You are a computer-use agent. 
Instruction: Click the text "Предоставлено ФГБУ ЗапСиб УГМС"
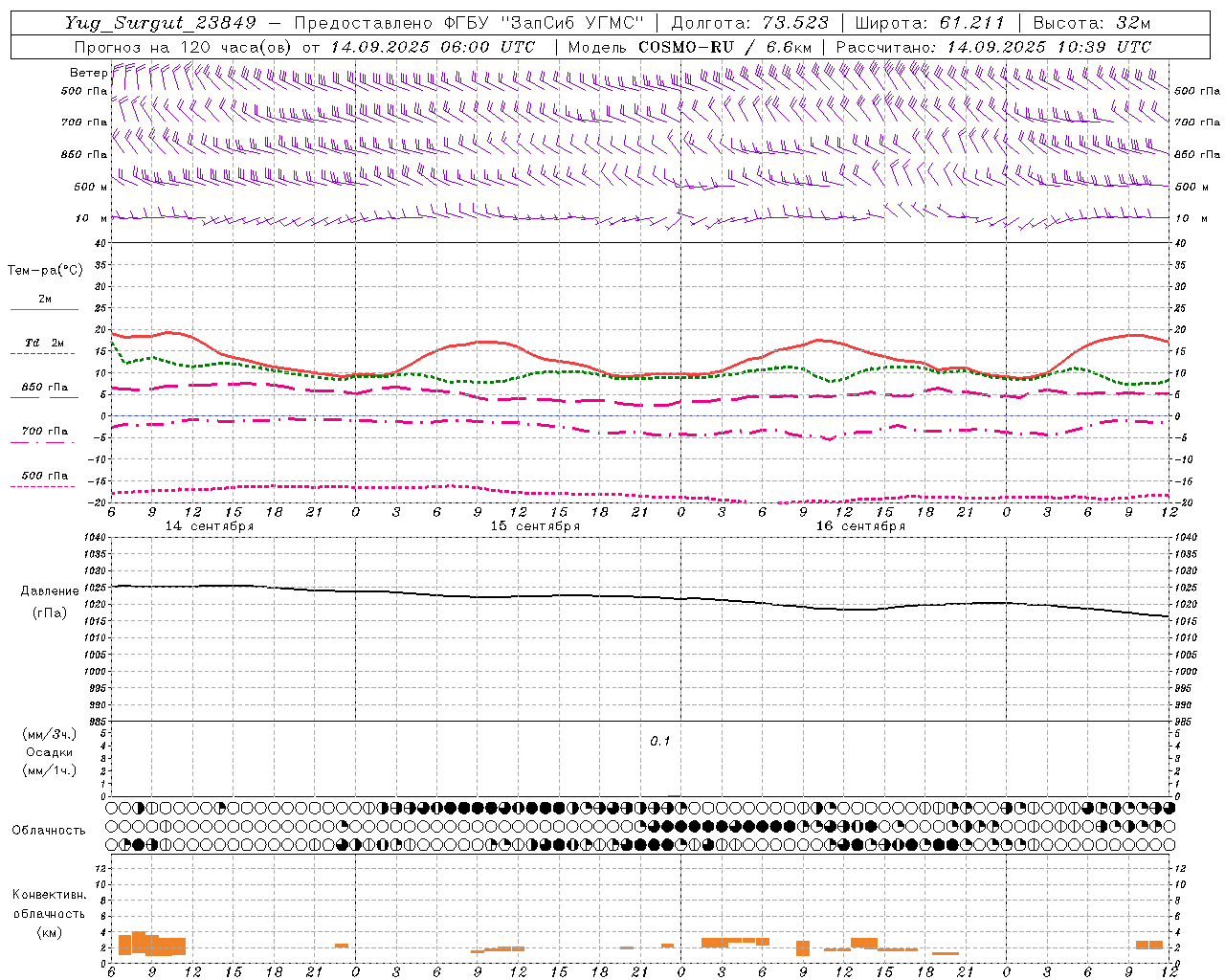(x=469, y=23)
